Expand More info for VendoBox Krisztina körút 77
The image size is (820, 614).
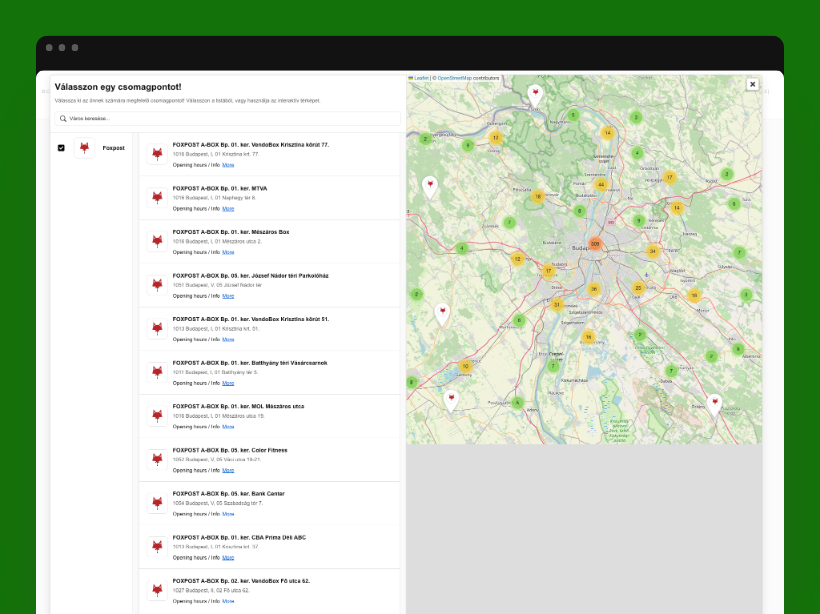click(x=228, y=165)
